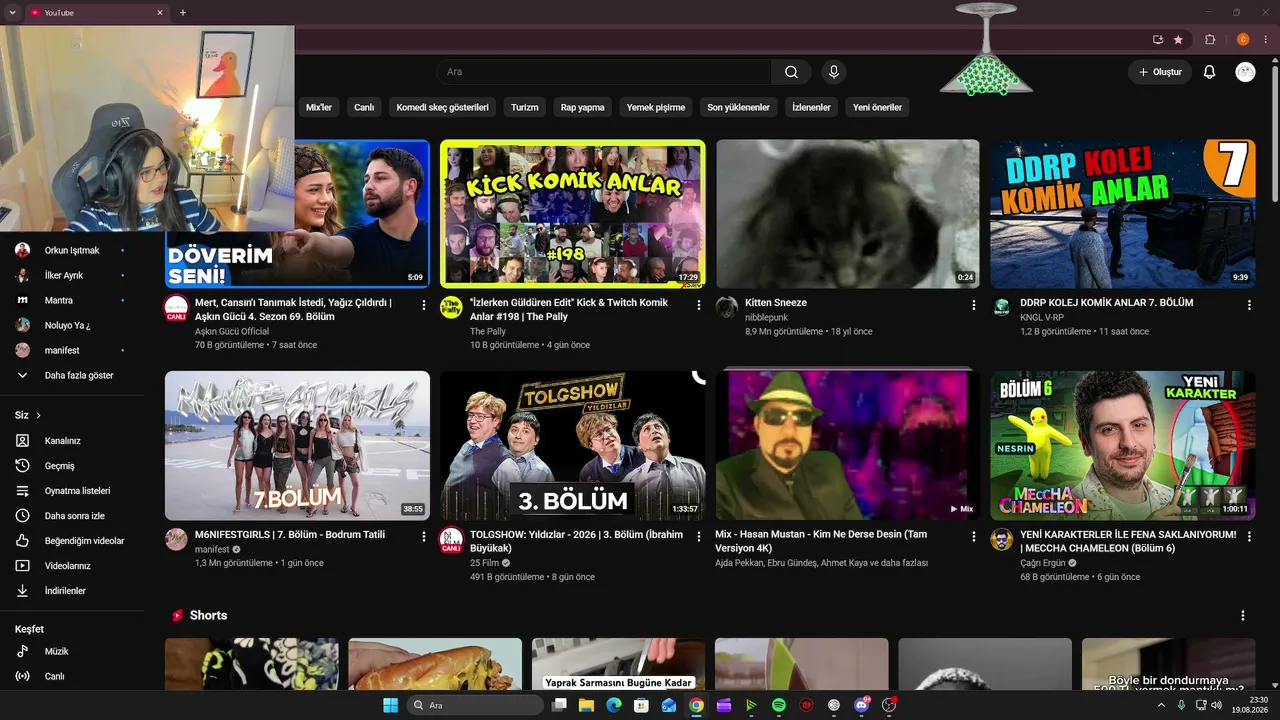Open Spotify from the taskbar

(x=779, y=705)
